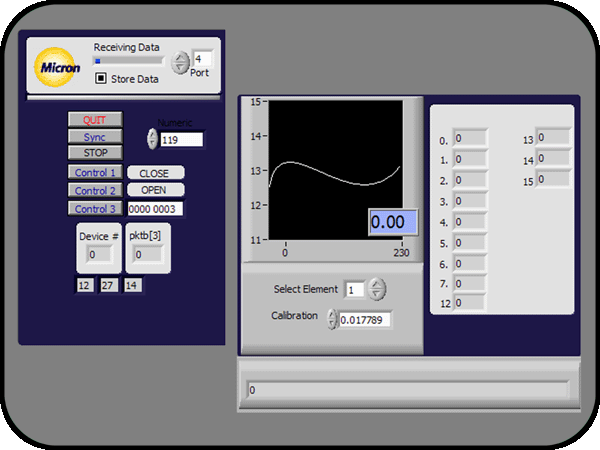Click the value box for element 2.
The height and width of the screenshot is (450, 600).
tap(470, 181)
